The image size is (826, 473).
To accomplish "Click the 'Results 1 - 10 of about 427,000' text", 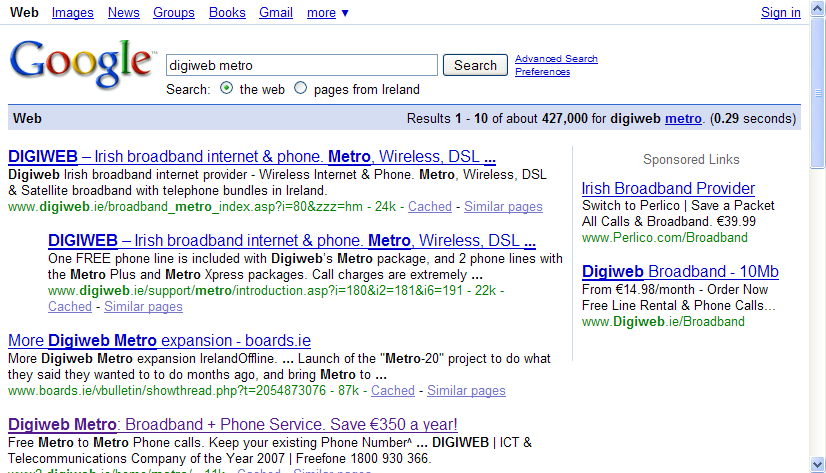I will coord(497,119).
